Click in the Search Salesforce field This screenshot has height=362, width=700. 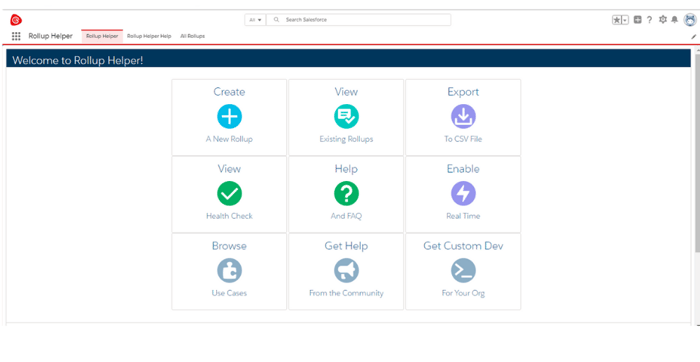tap(358, 20)
